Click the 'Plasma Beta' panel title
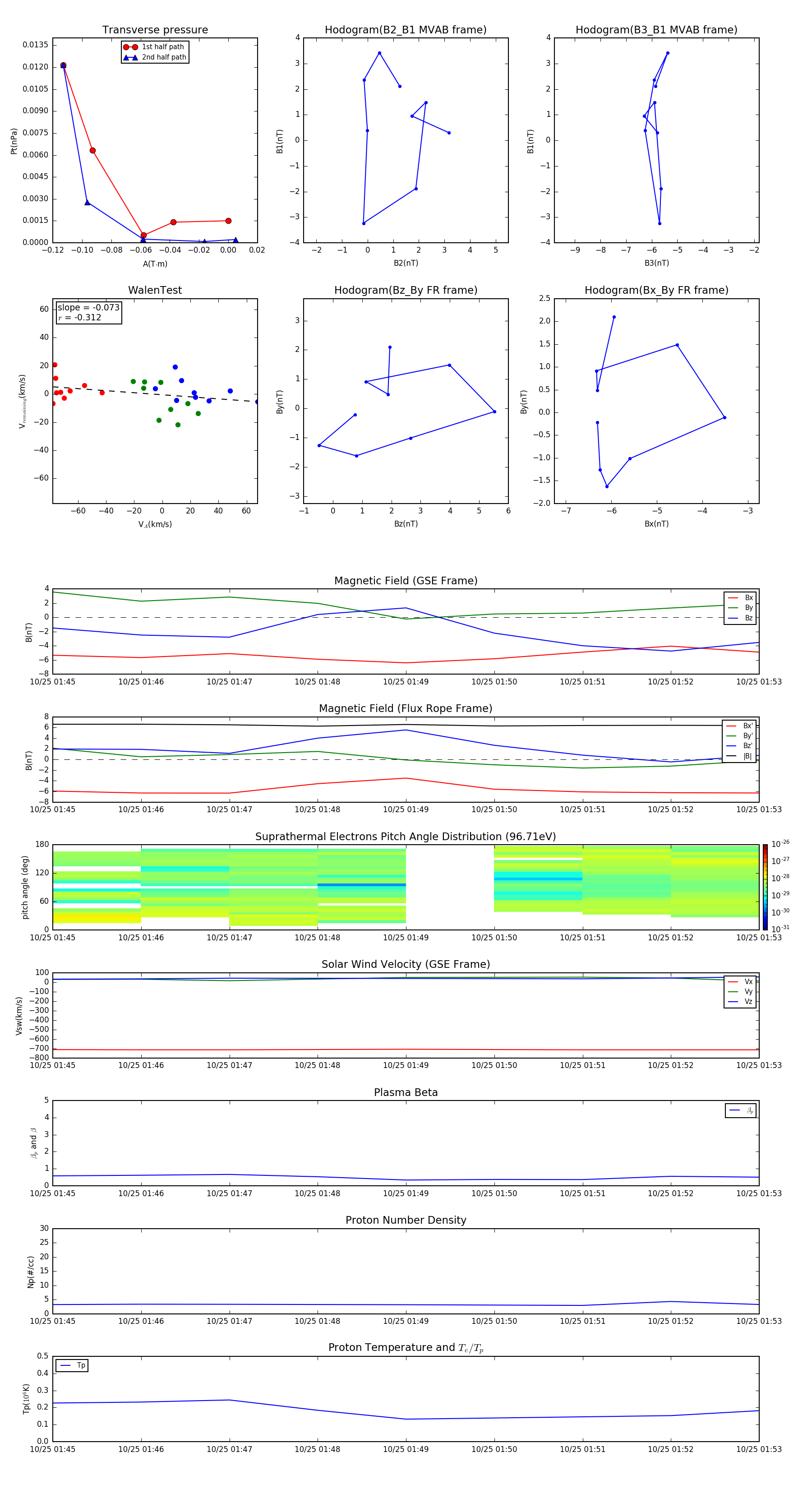This screenshot has width=812, height=1489. 406,1092
